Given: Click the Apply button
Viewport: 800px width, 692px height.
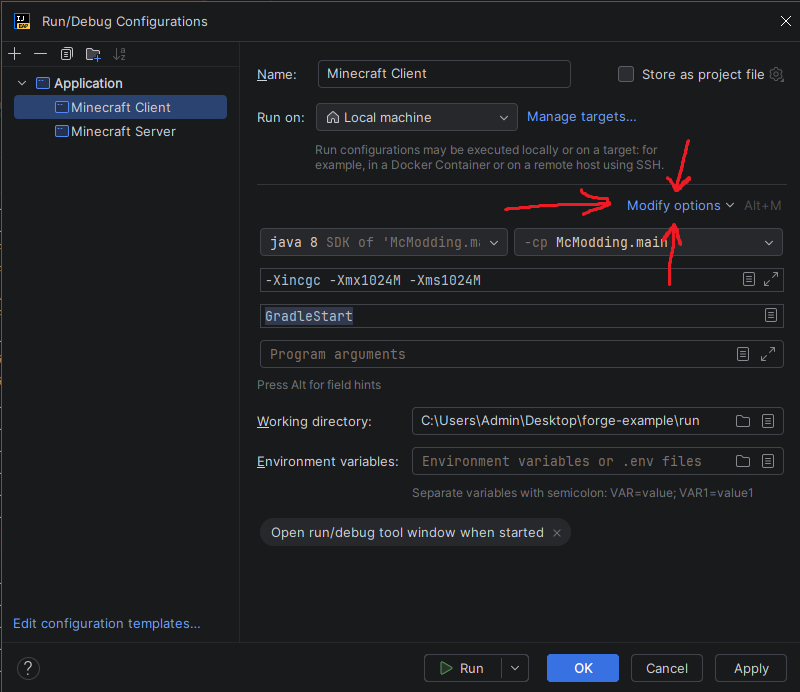Looking at the screenshot, I should point(751,668).
